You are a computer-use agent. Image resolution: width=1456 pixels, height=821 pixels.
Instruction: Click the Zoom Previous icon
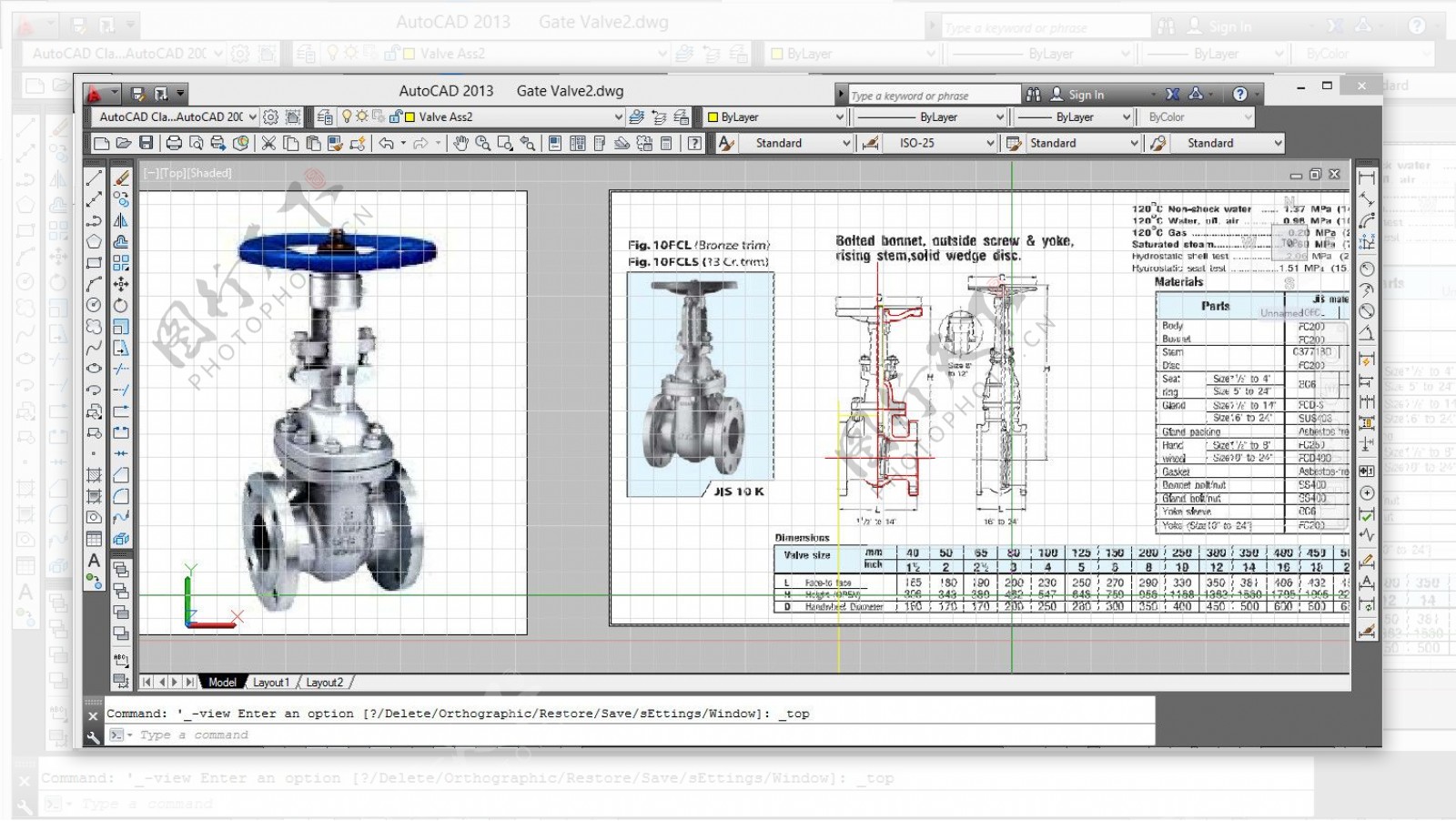pos(528,143)
